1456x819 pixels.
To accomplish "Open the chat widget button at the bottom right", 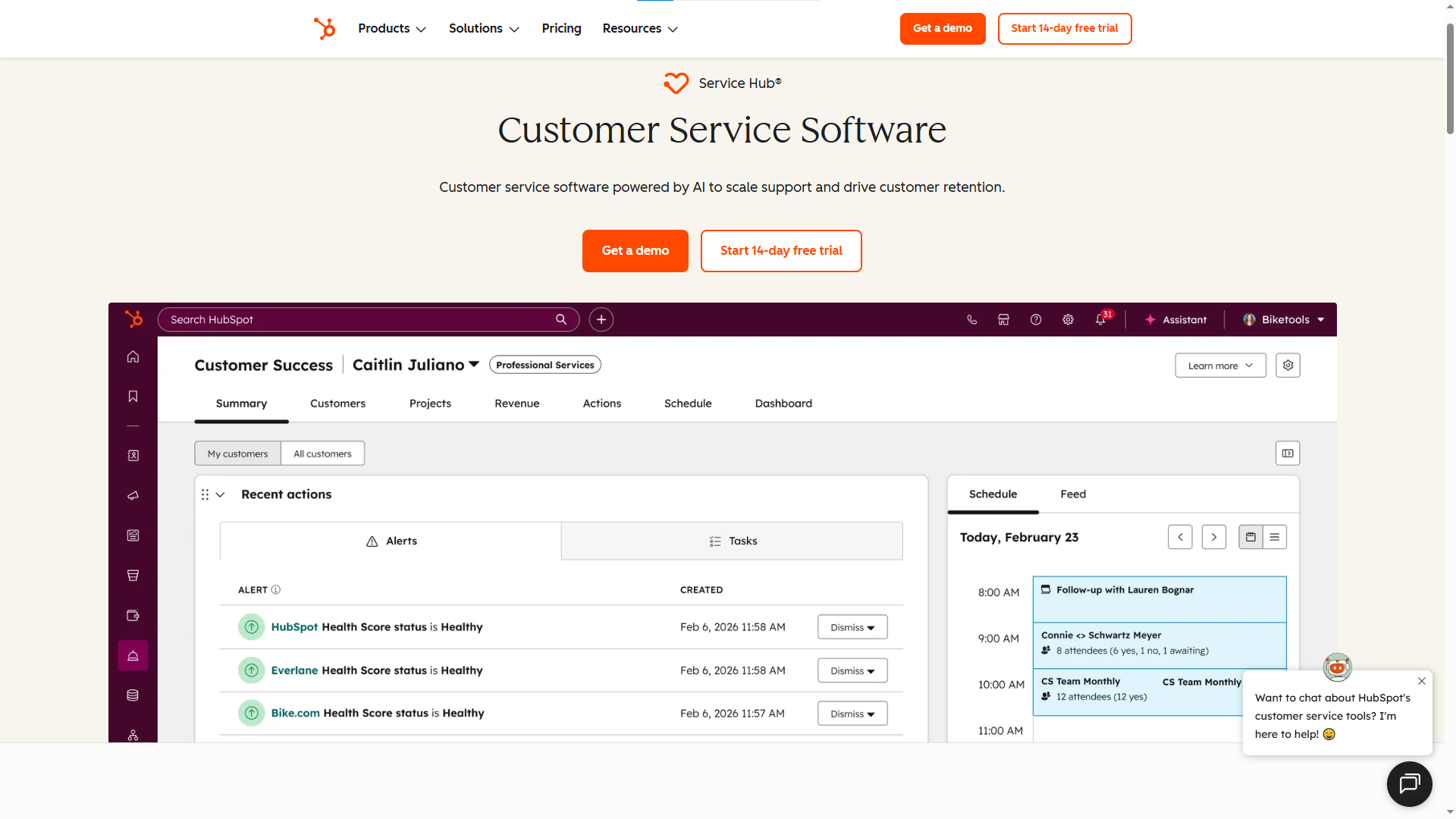I will 1409,783.
